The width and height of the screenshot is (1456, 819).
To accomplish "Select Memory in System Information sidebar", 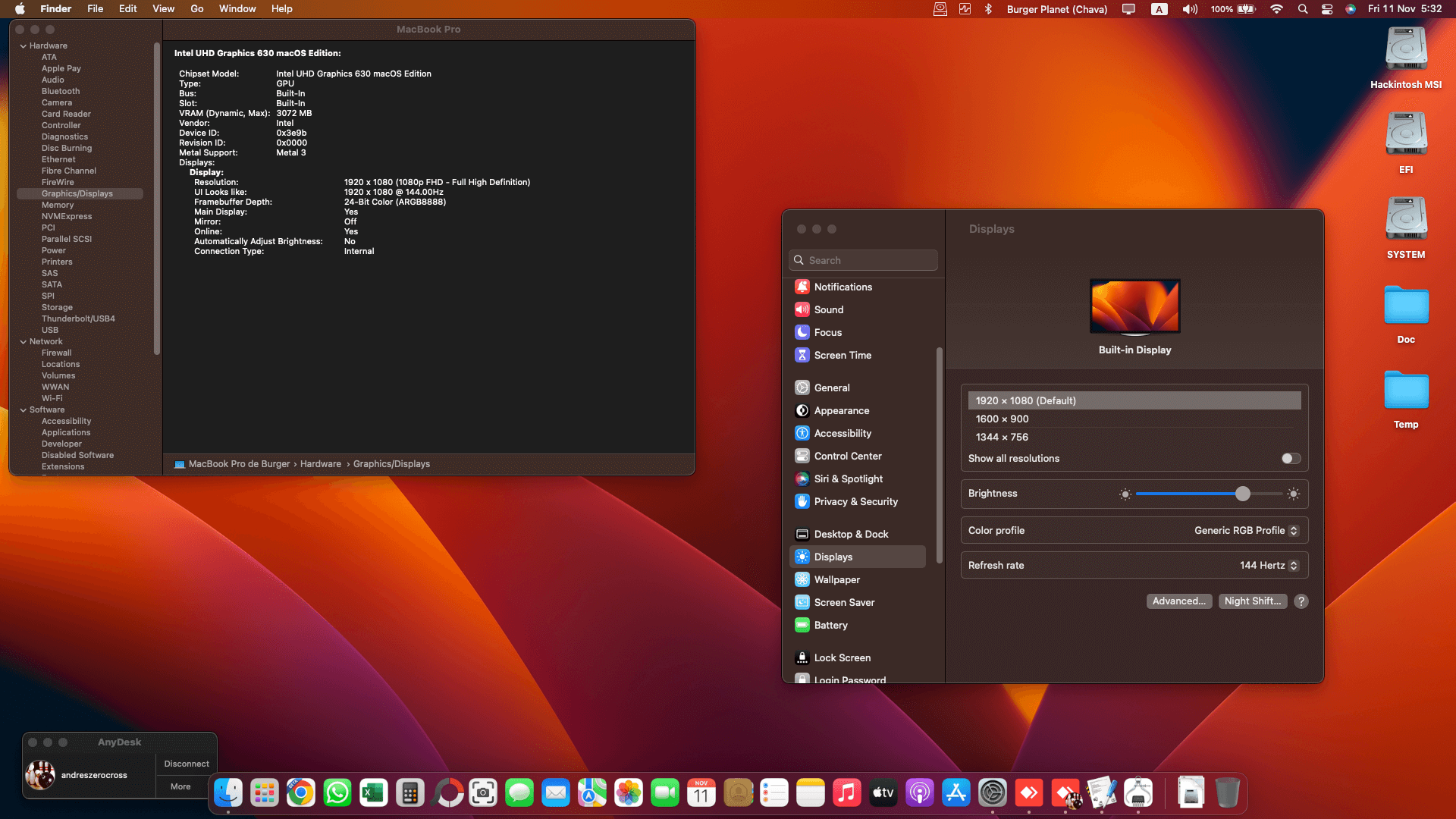I will [58, 206].
